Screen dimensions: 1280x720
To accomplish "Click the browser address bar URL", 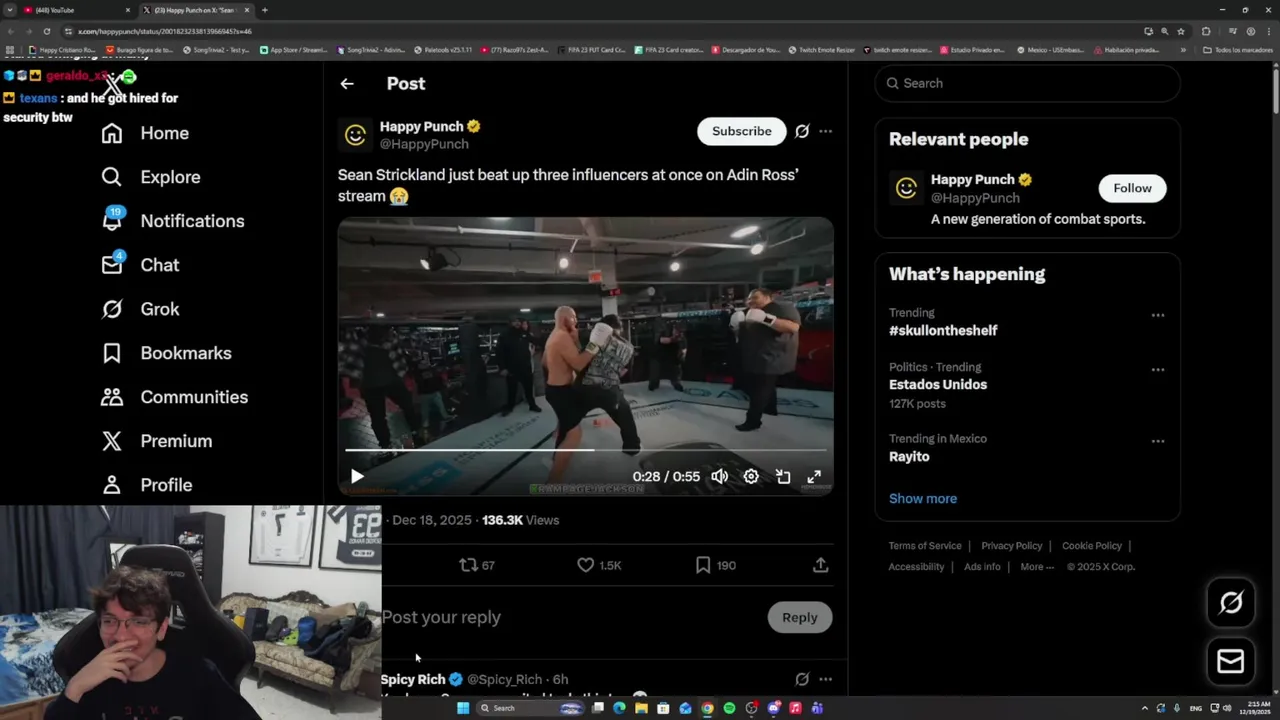I will [165, 31].
